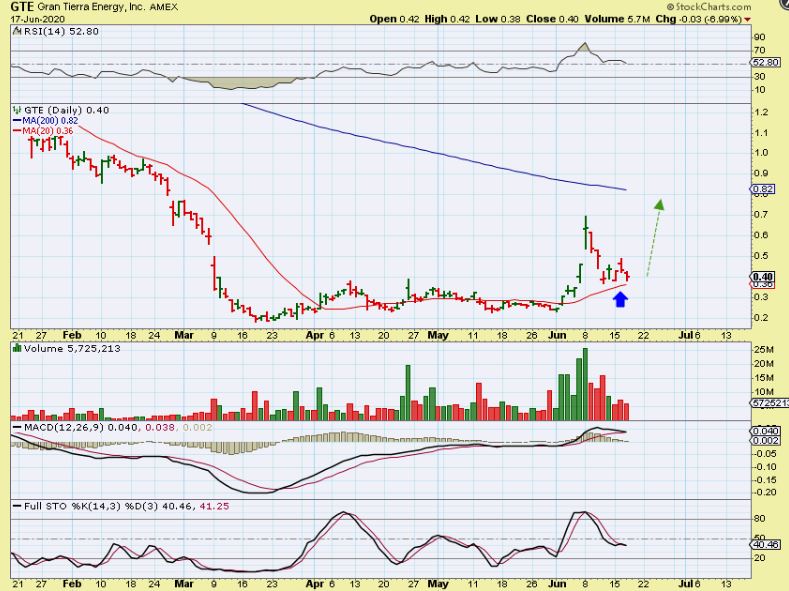The width and height of the screenshot is (789, 591).
Task: Click the blue MA(200) line on the price chart
Action: [433, 151]
